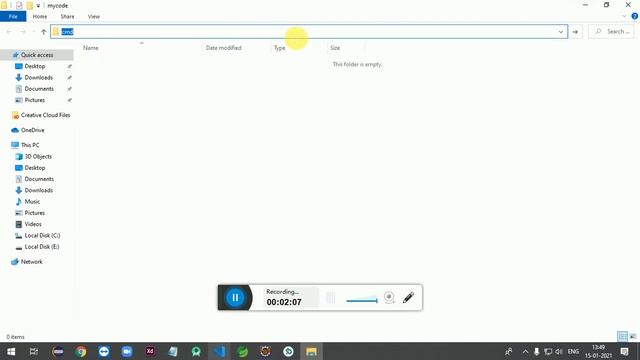Screen dimensions: 640x360
Task: Expand the address bar history dropdown
Action: tap(561, 32)
